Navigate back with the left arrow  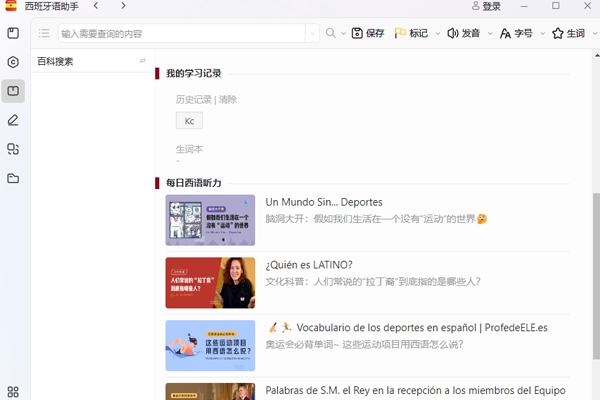coord(96,6)
